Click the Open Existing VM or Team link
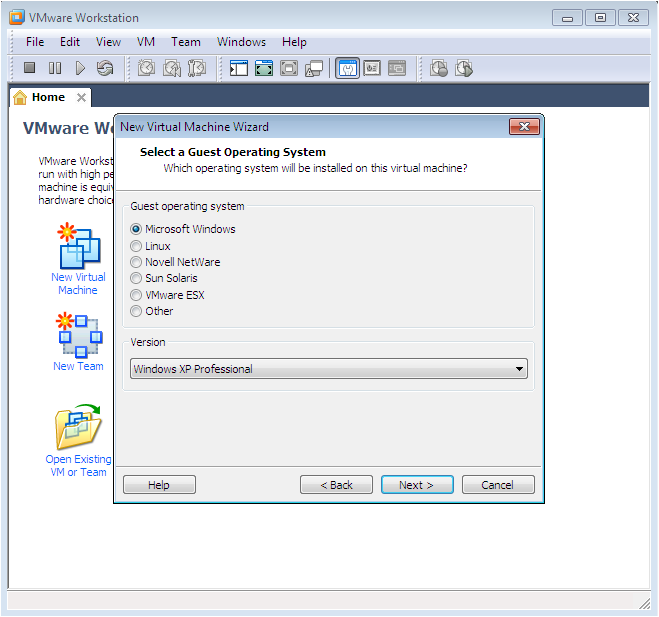Screen dimensions: 659x617 pyautogui.click(x=79, y=466)
